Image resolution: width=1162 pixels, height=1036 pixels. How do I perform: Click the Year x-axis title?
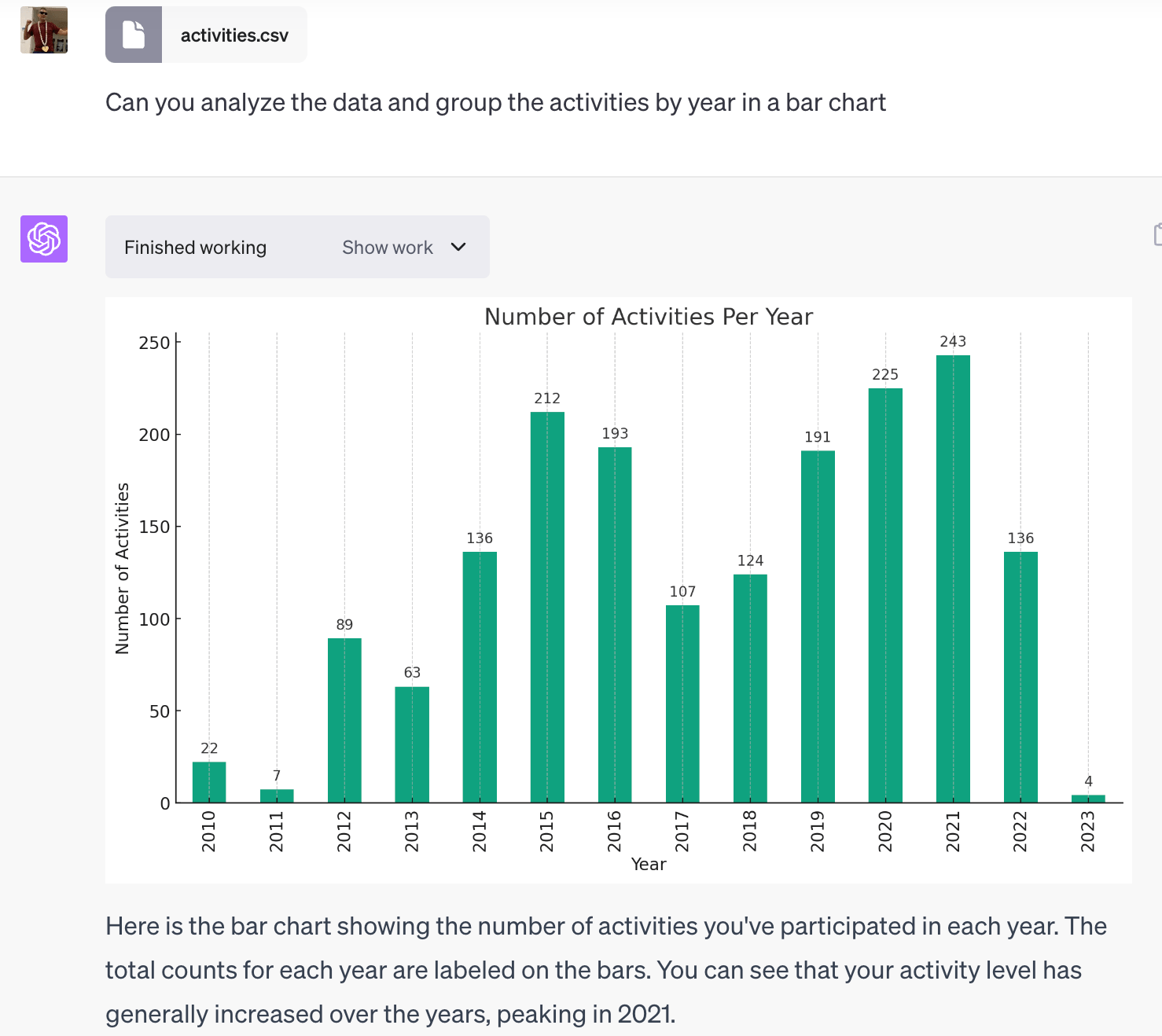pyautogui.click(x=649, y=865)
